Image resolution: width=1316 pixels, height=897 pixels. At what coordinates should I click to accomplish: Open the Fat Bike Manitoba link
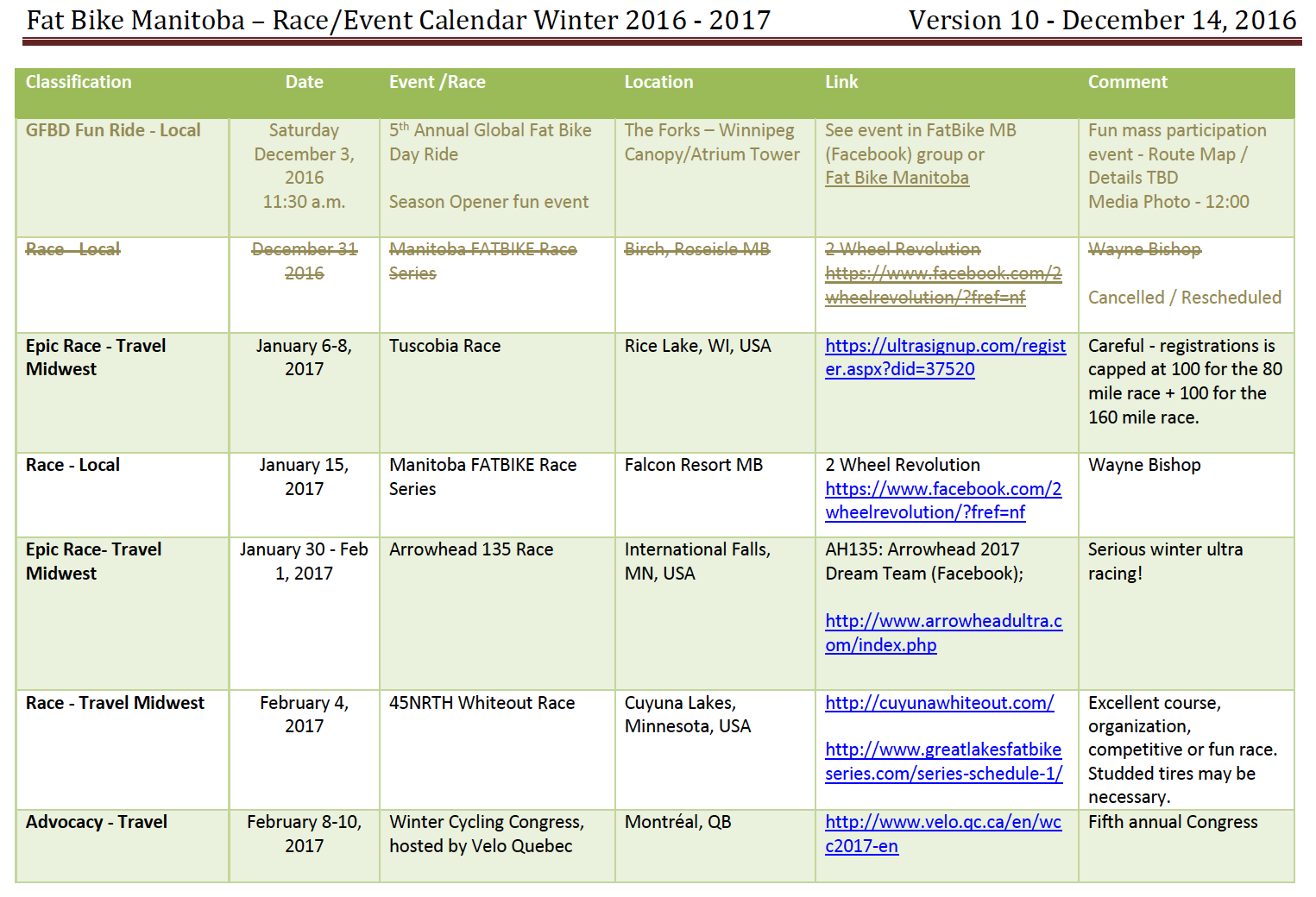point(897,179)
